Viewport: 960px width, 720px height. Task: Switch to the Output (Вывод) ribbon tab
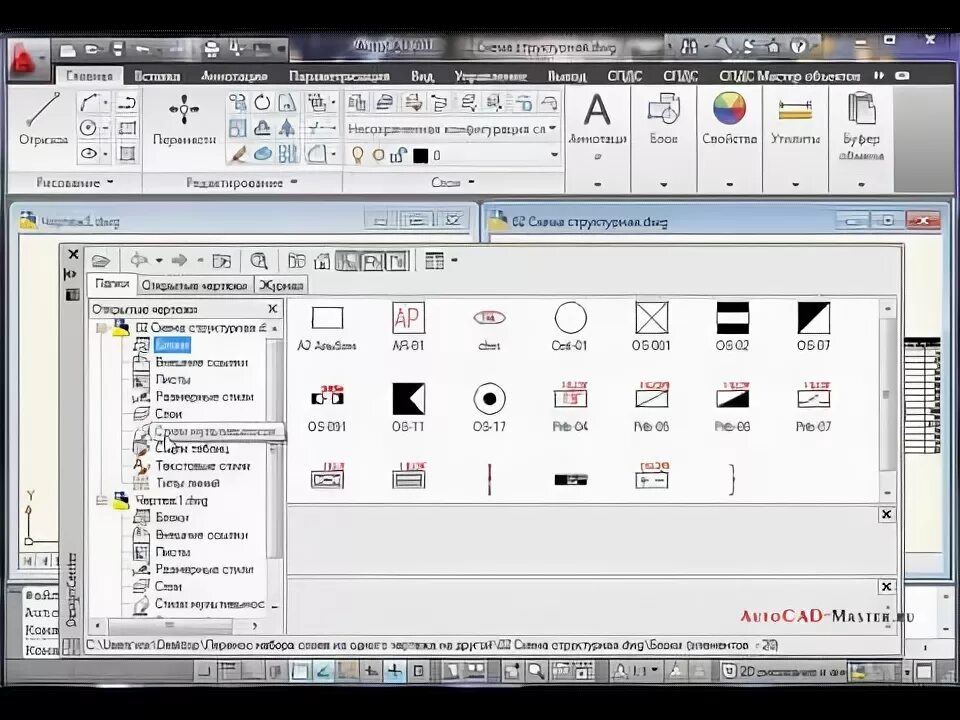[x=567, y=76]
